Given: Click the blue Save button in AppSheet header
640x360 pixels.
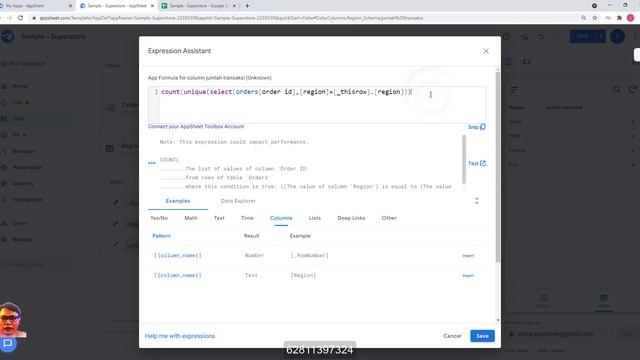Looking at the screenshot, I should click(x=582, y=36).
